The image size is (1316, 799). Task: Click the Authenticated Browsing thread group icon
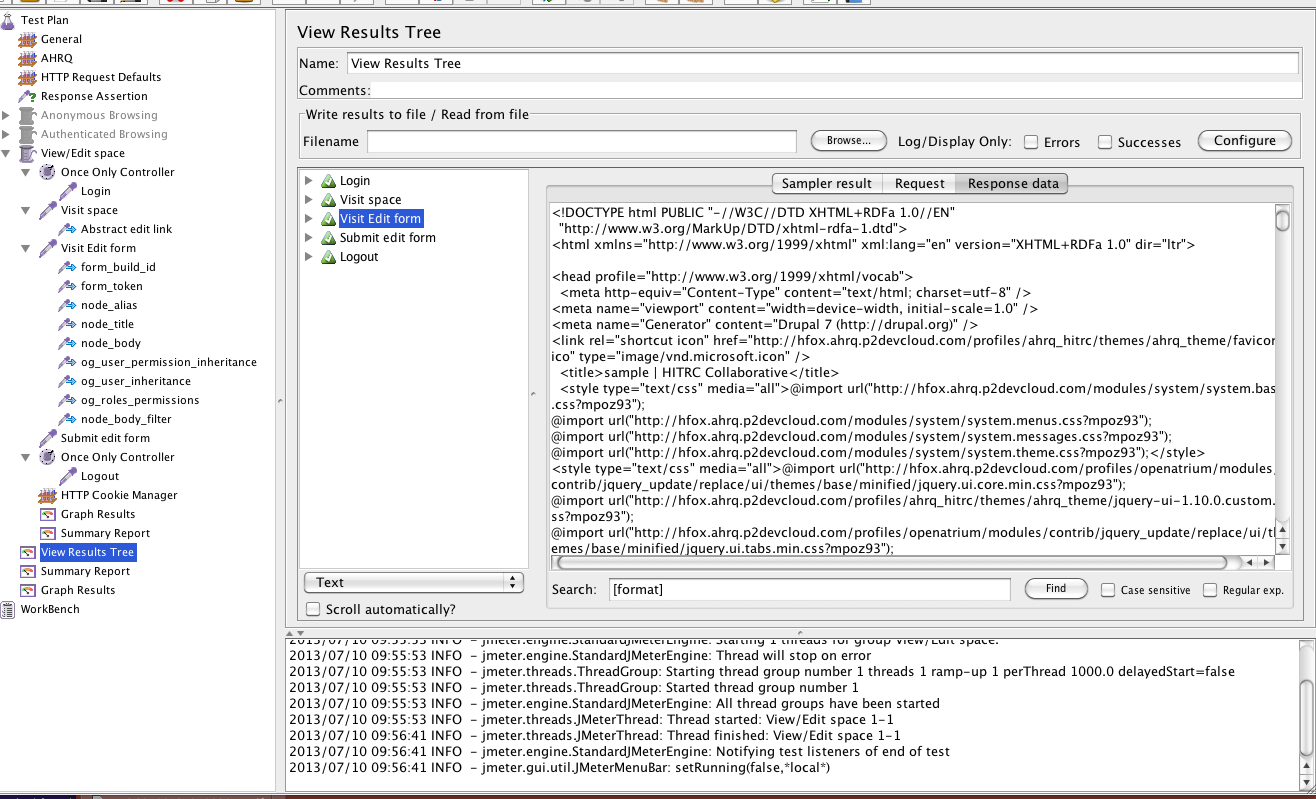pos(28,134)
